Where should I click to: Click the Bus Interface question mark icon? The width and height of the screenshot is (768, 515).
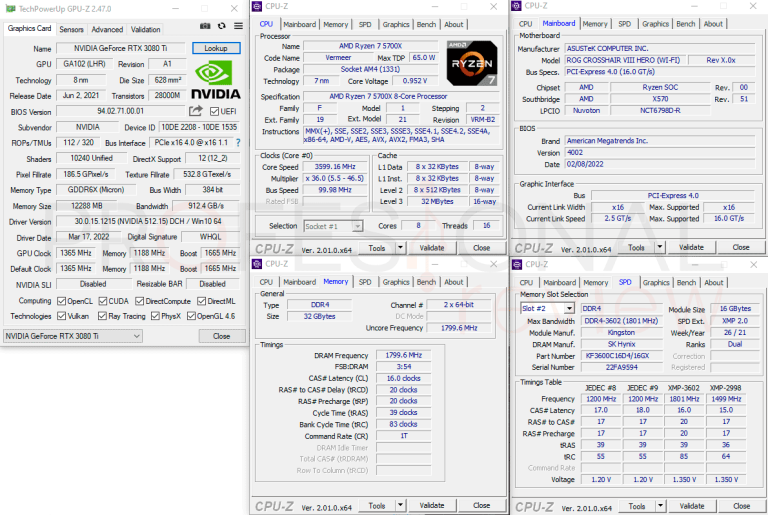coord(238,143)
